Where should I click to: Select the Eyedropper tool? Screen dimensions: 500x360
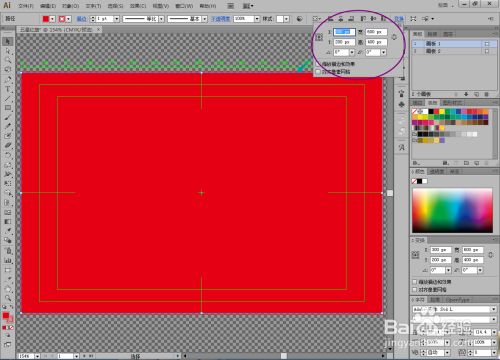[8, 231]
